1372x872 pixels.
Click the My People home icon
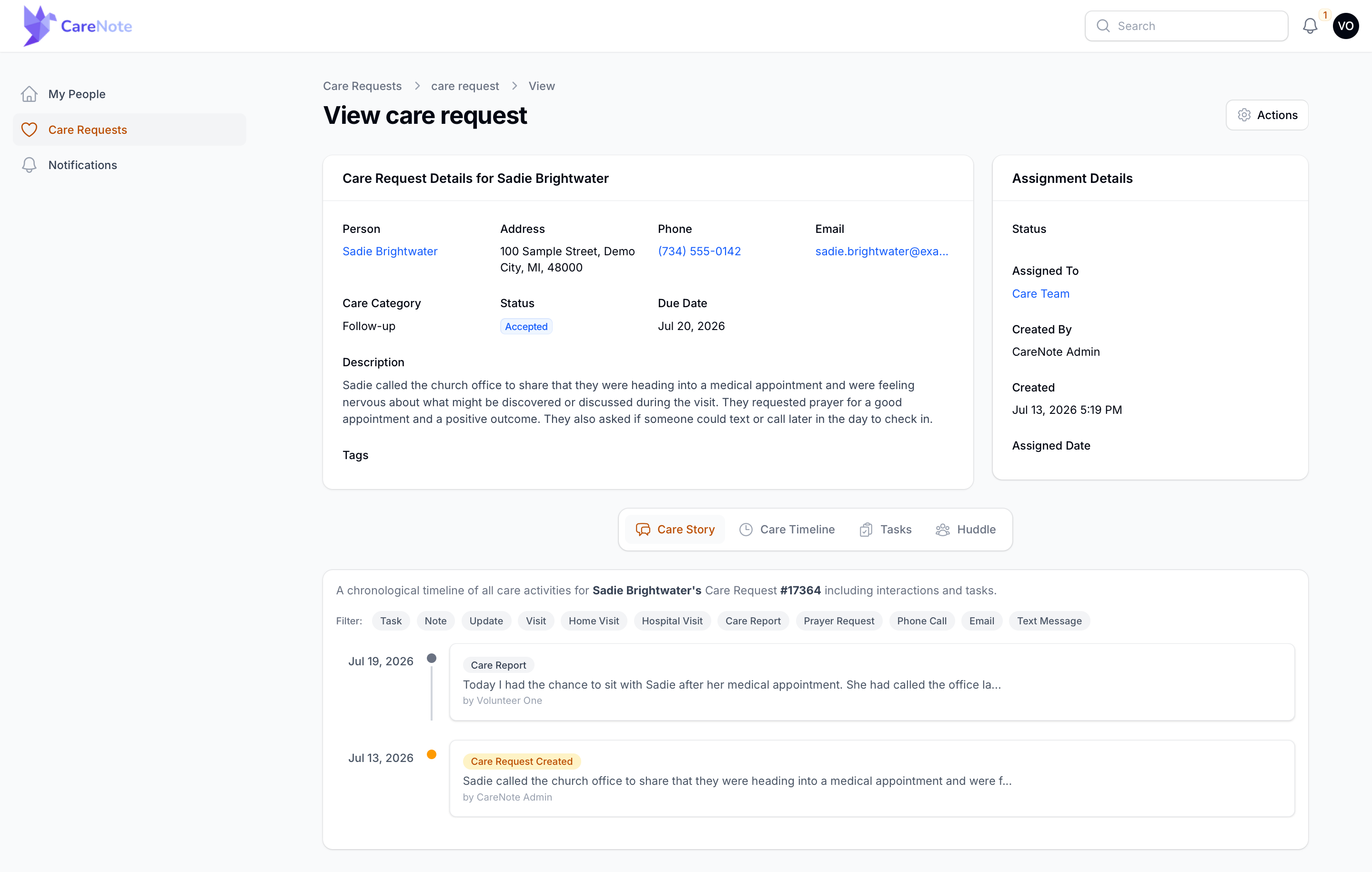coord(29,94)
